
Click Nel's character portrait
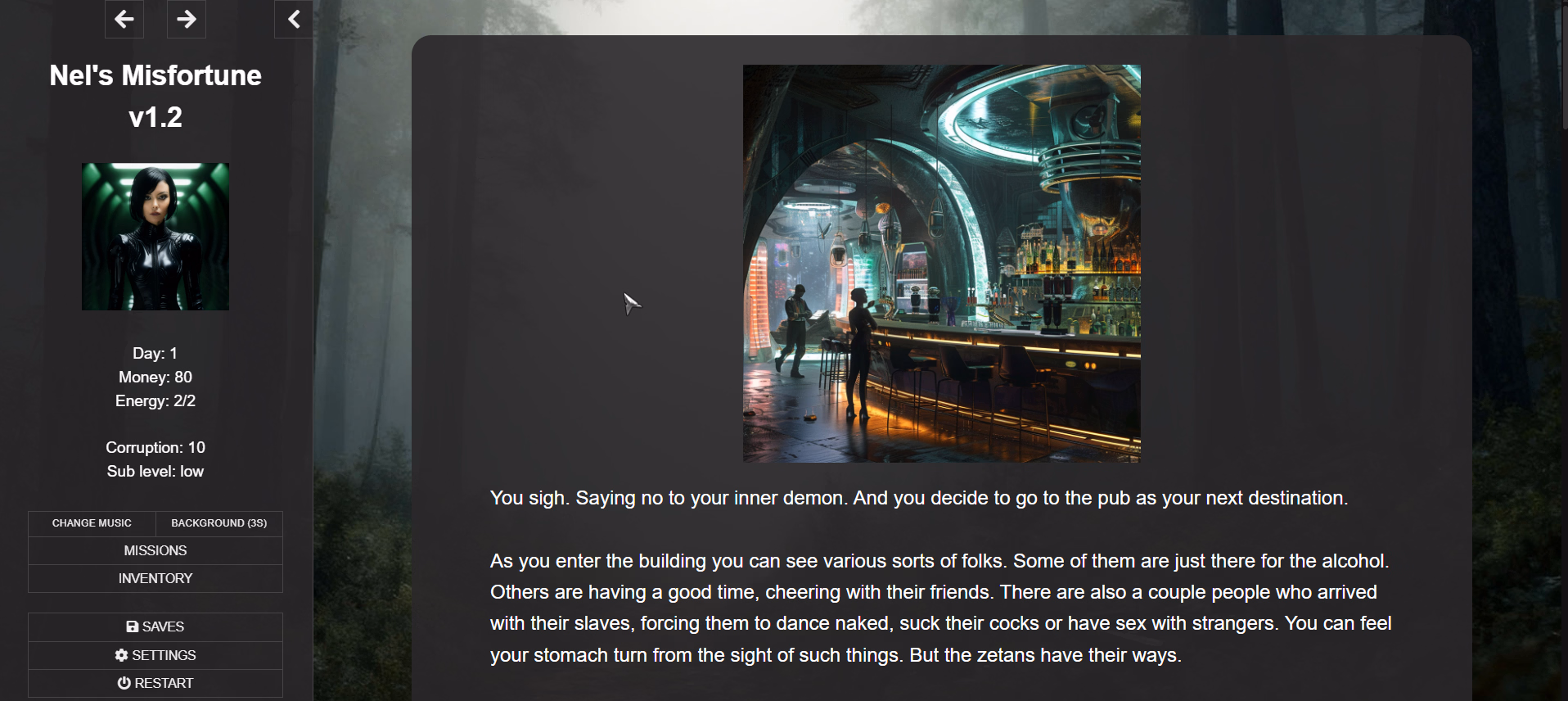(x=155, y=237)
